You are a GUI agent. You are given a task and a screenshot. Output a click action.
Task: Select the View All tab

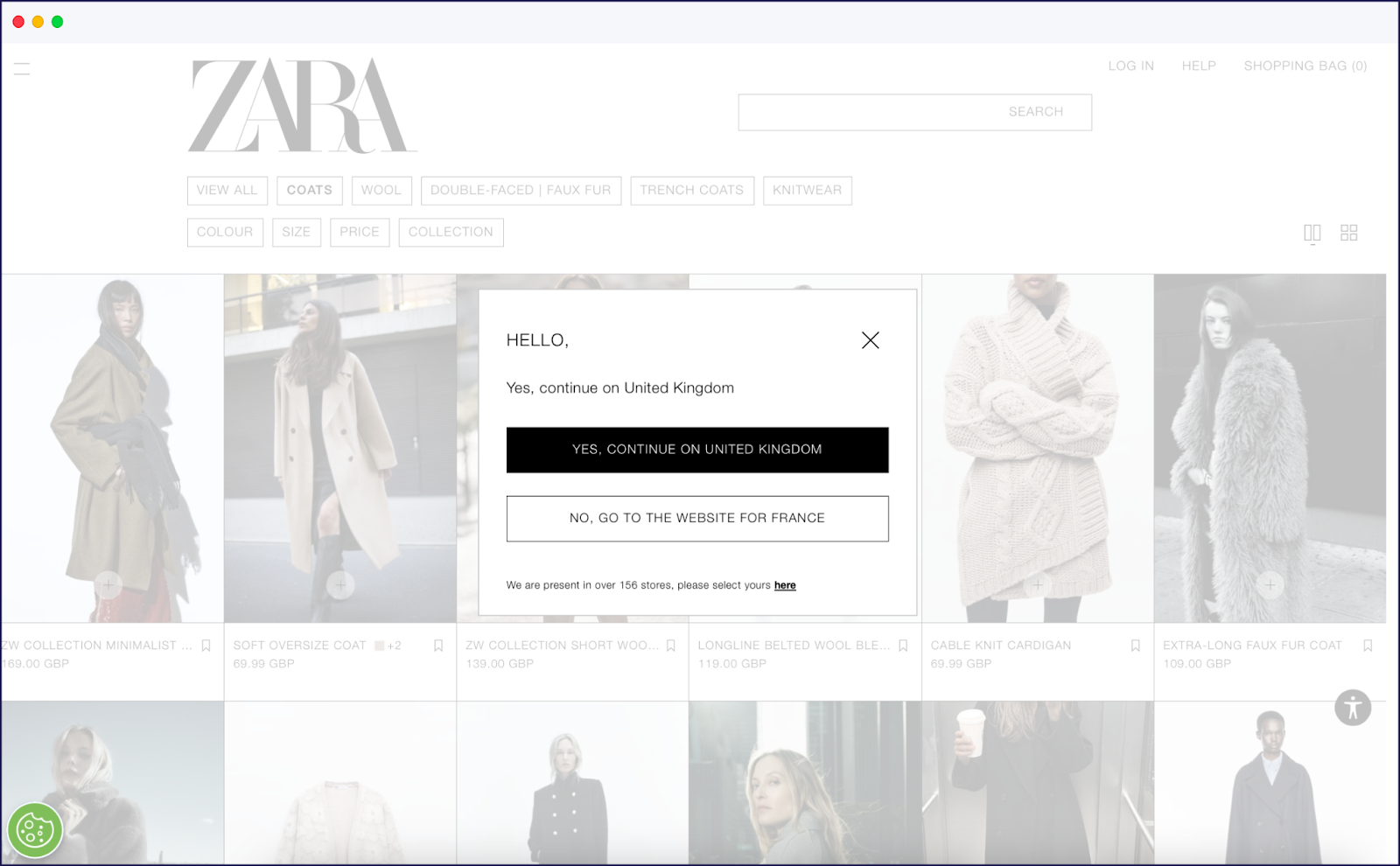point(227,190)
